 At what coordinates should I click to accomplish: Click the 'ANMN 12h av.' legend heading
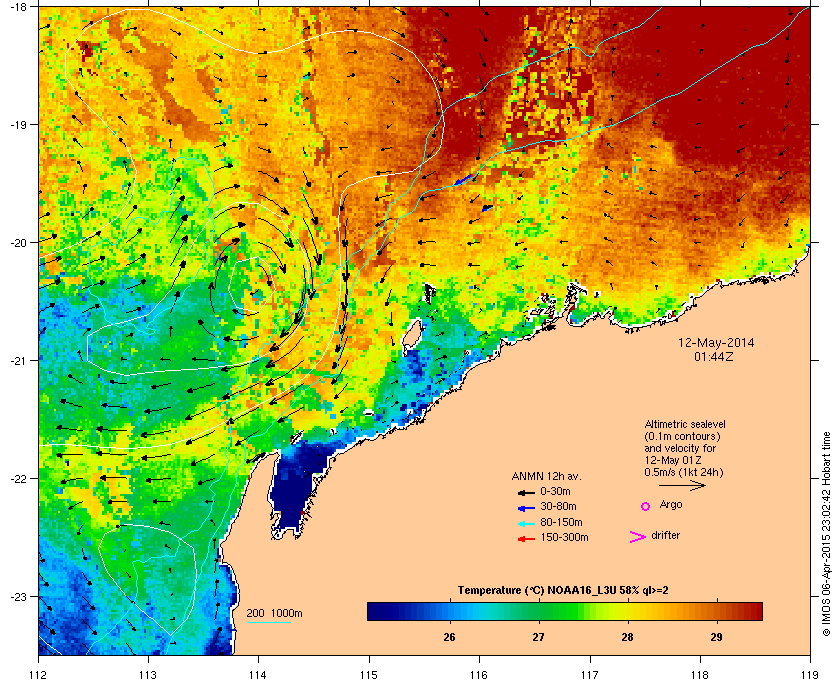[x=546, y=476]
